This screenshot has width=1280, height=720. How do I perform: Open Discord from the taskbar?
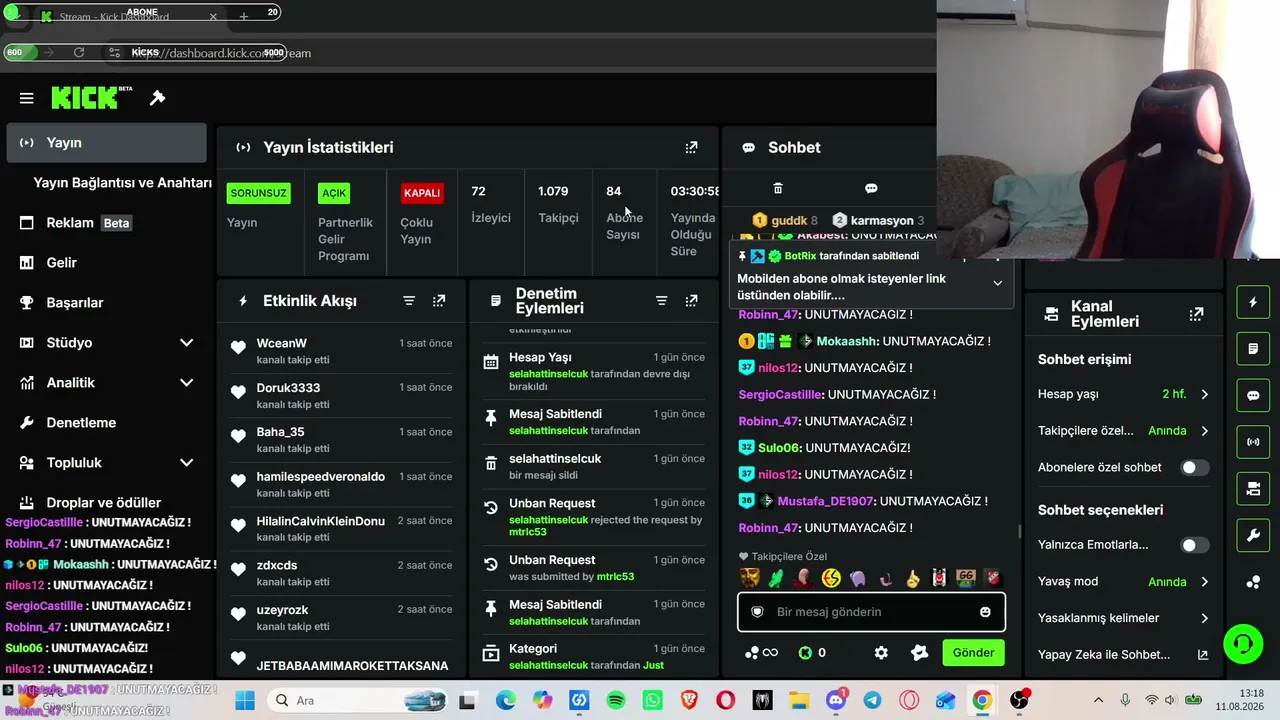836,700
